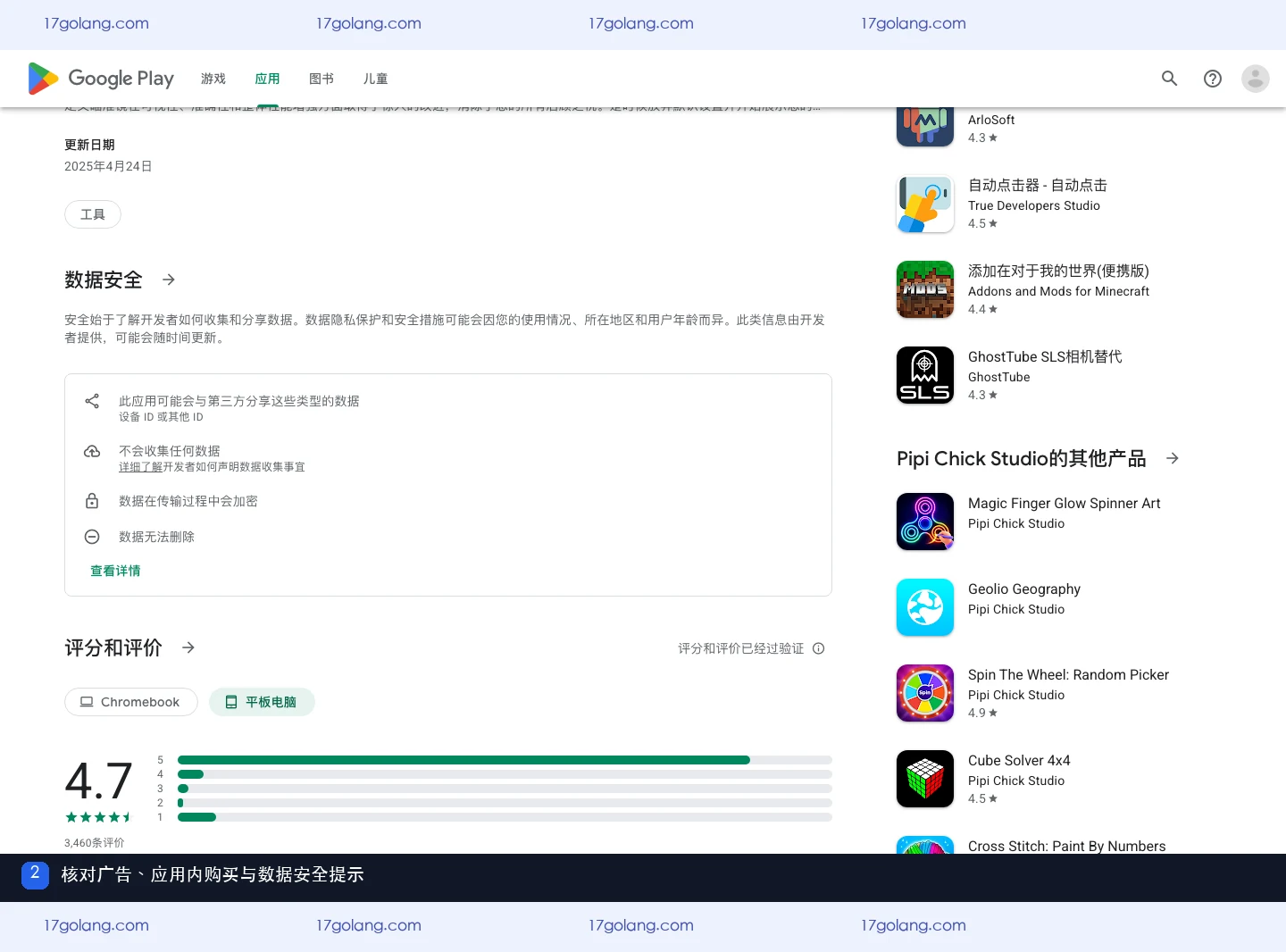Click the 4.7 rating score
Screen dimensions: 1286x952
click(x=98, y=781)
